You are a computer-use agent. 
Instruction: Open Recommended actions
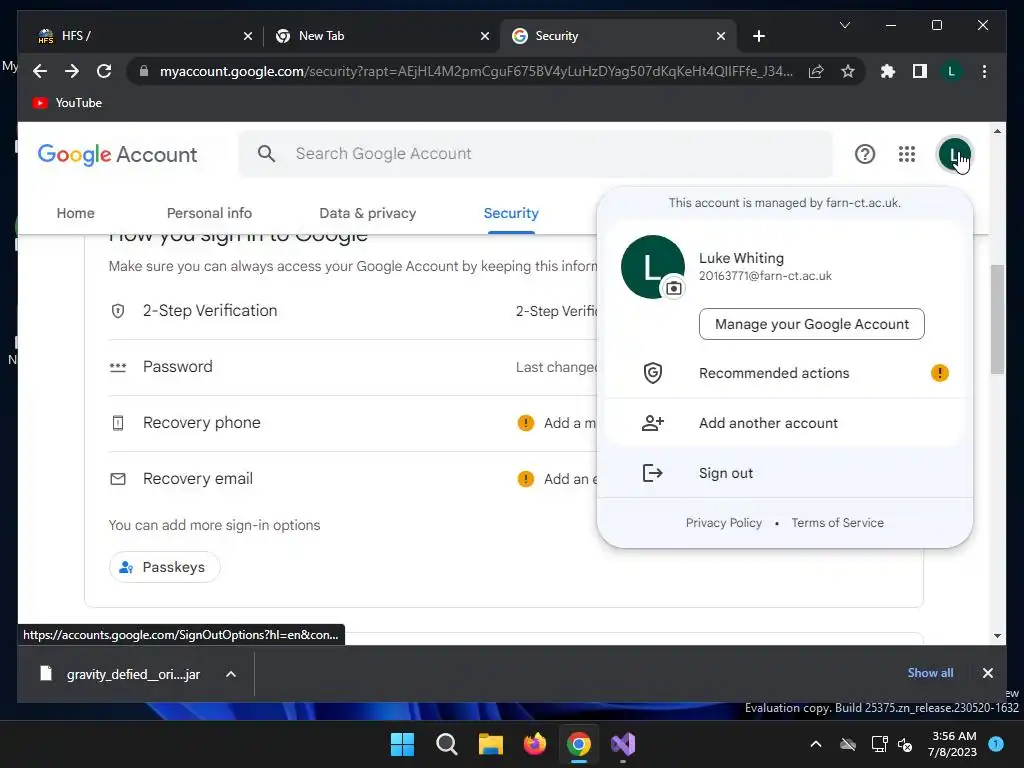tap(785, 373)
